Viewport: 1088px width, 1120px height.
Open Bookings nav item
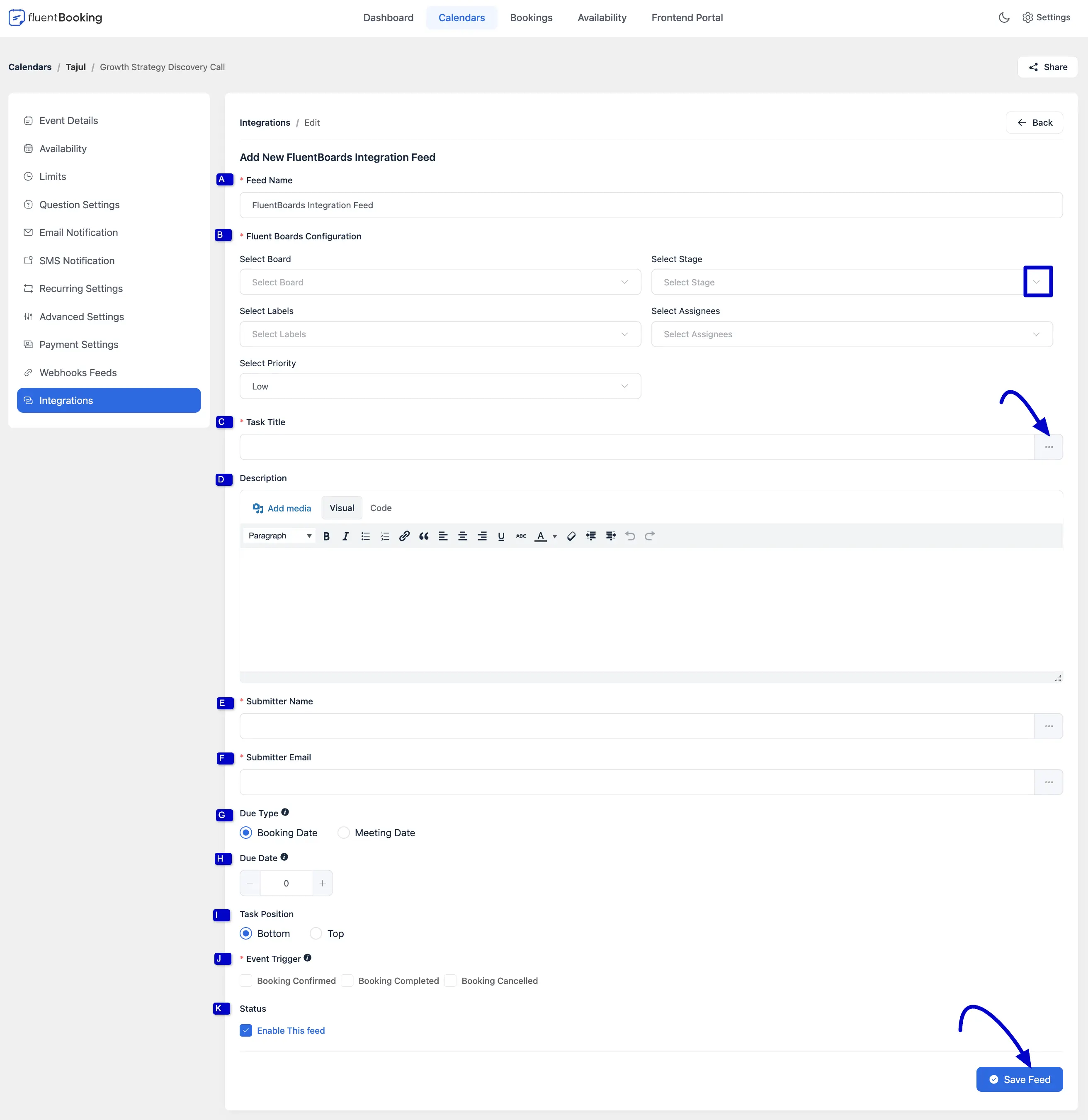coord(531,18)
